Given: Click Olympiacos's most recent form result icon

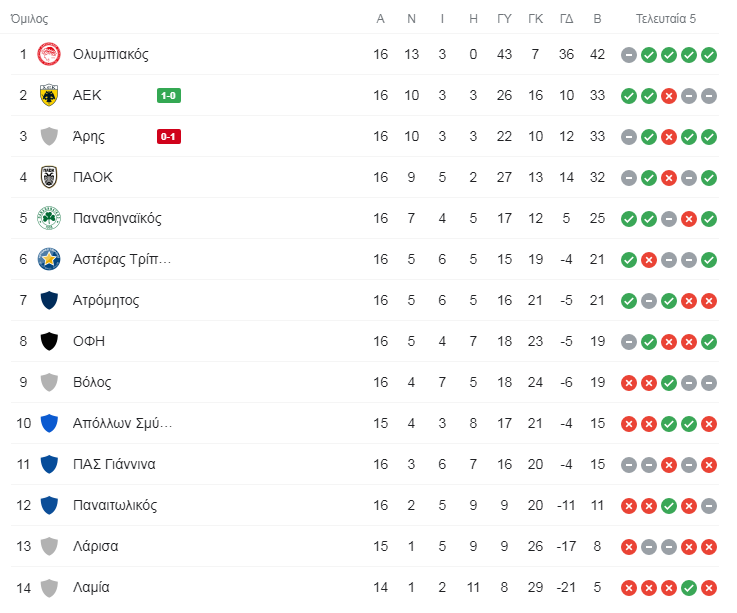Looking at the screenshot, I should pos(709,54).
